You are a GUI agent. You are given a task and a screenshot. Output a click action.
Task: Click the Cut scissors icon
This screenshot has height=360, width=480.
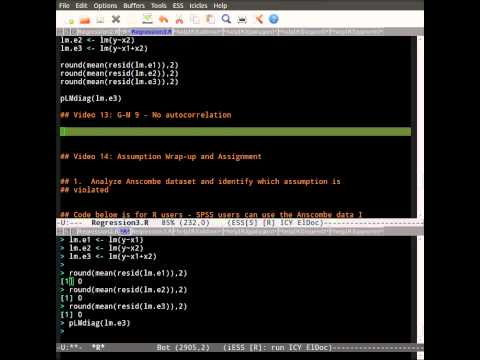pos(179,20)
